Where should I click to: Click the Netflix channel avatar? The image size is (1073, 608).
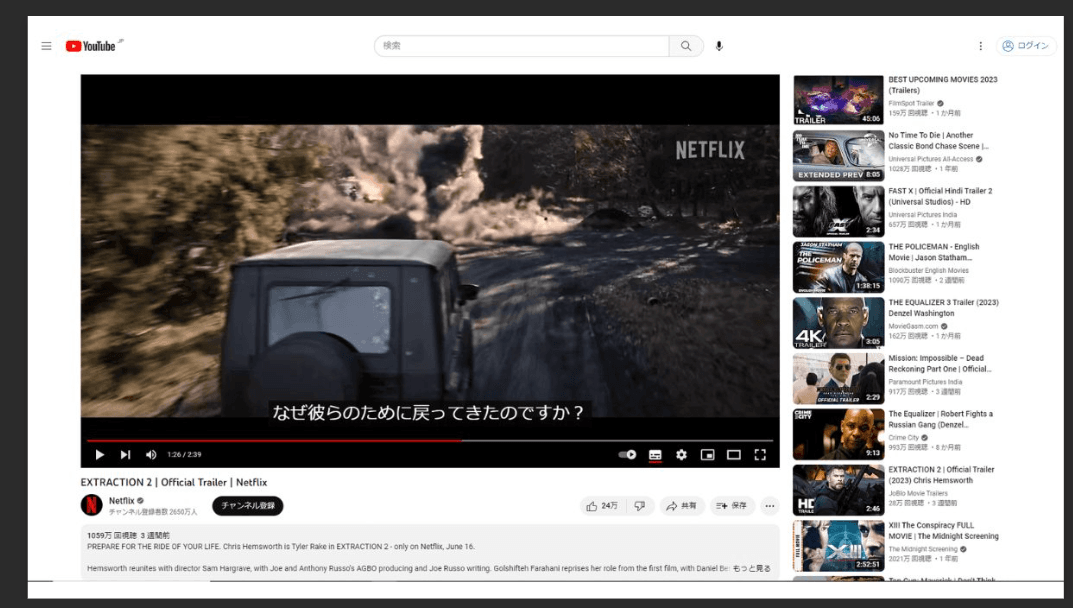[92, 505]
